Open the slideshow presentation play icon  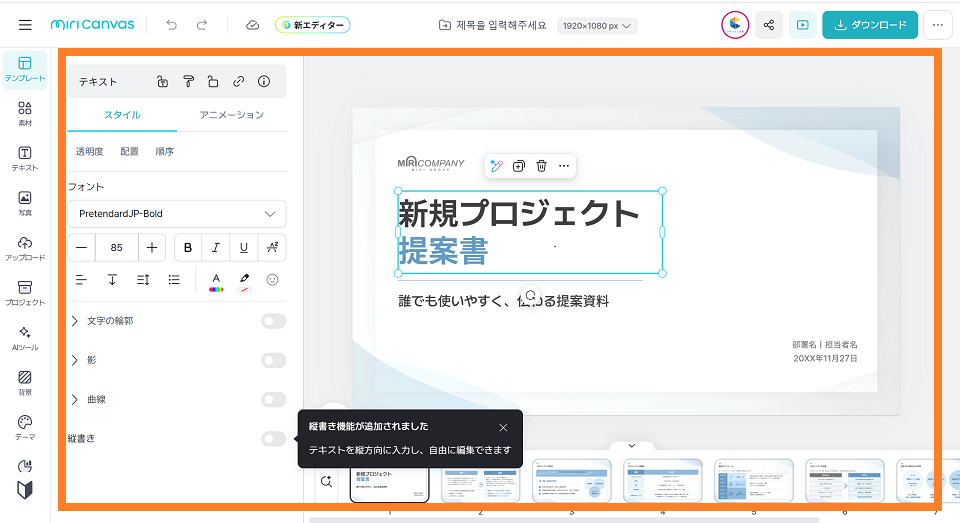(802, 25)
